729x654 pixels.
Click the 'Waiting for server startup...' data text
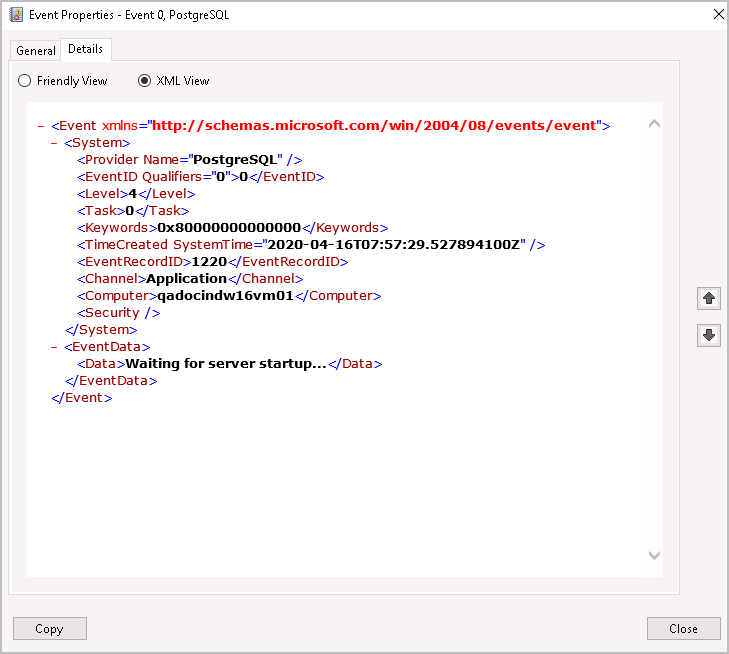click(226, 364)
